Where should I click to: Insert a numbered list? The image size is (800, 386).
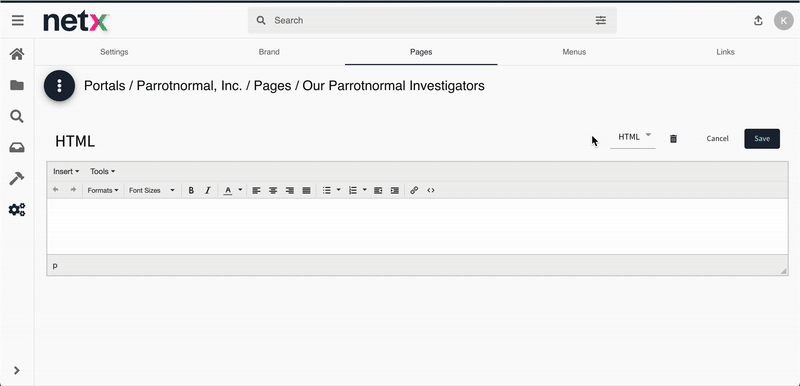(353, 190)
